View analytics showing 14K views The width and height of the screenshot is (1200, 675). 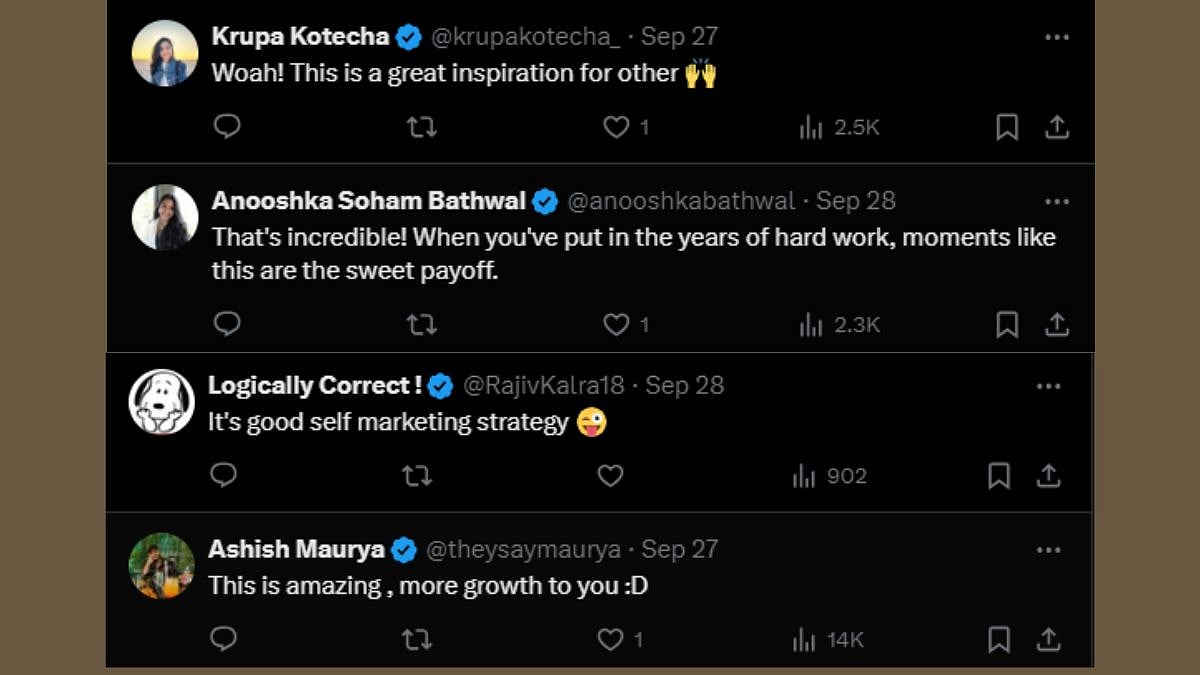(x=829, y=639)
